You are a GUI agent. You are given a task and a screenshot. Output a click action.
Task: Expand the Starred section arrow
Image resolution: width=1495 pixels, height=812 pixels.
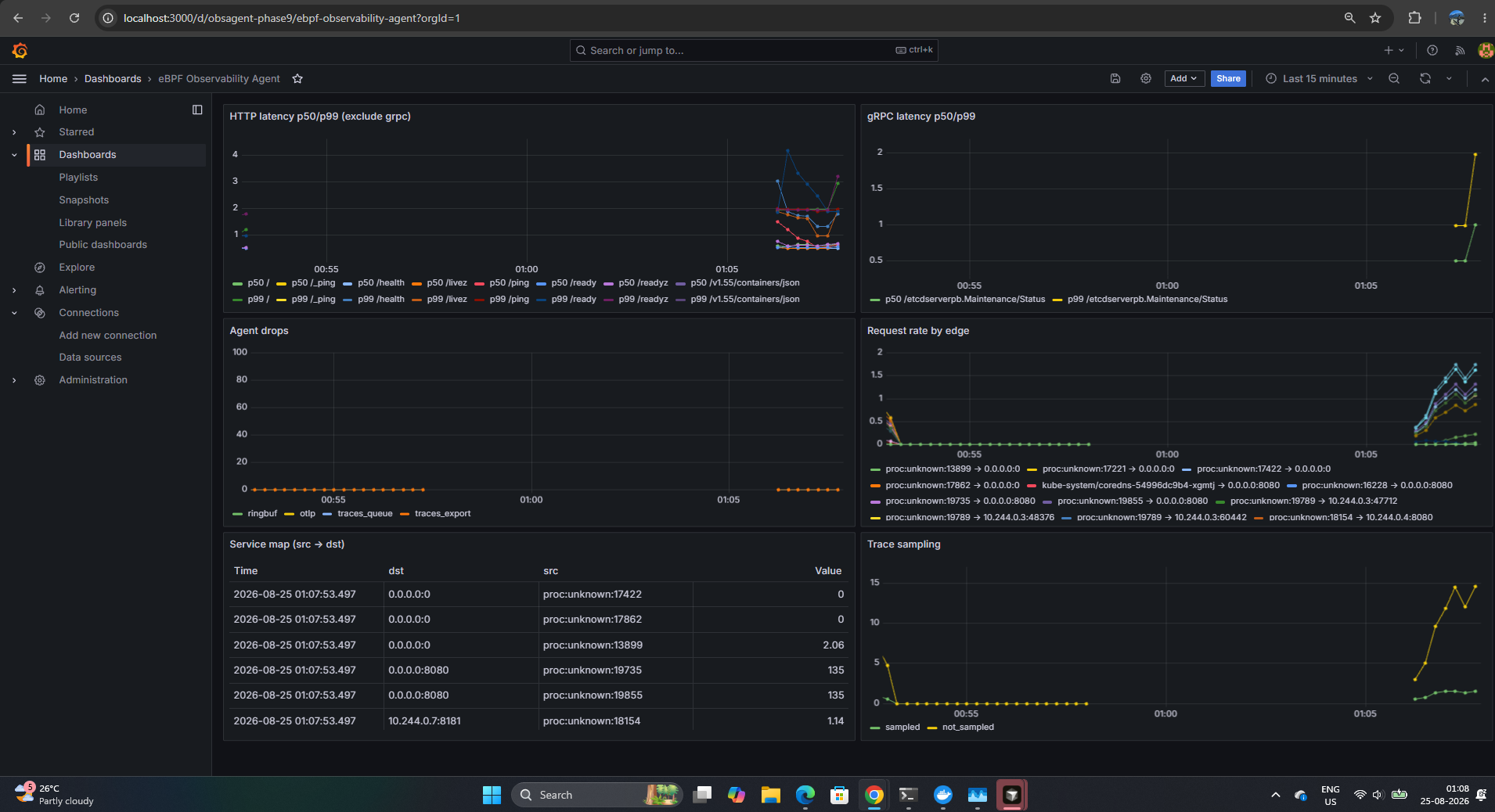[14, 132]
